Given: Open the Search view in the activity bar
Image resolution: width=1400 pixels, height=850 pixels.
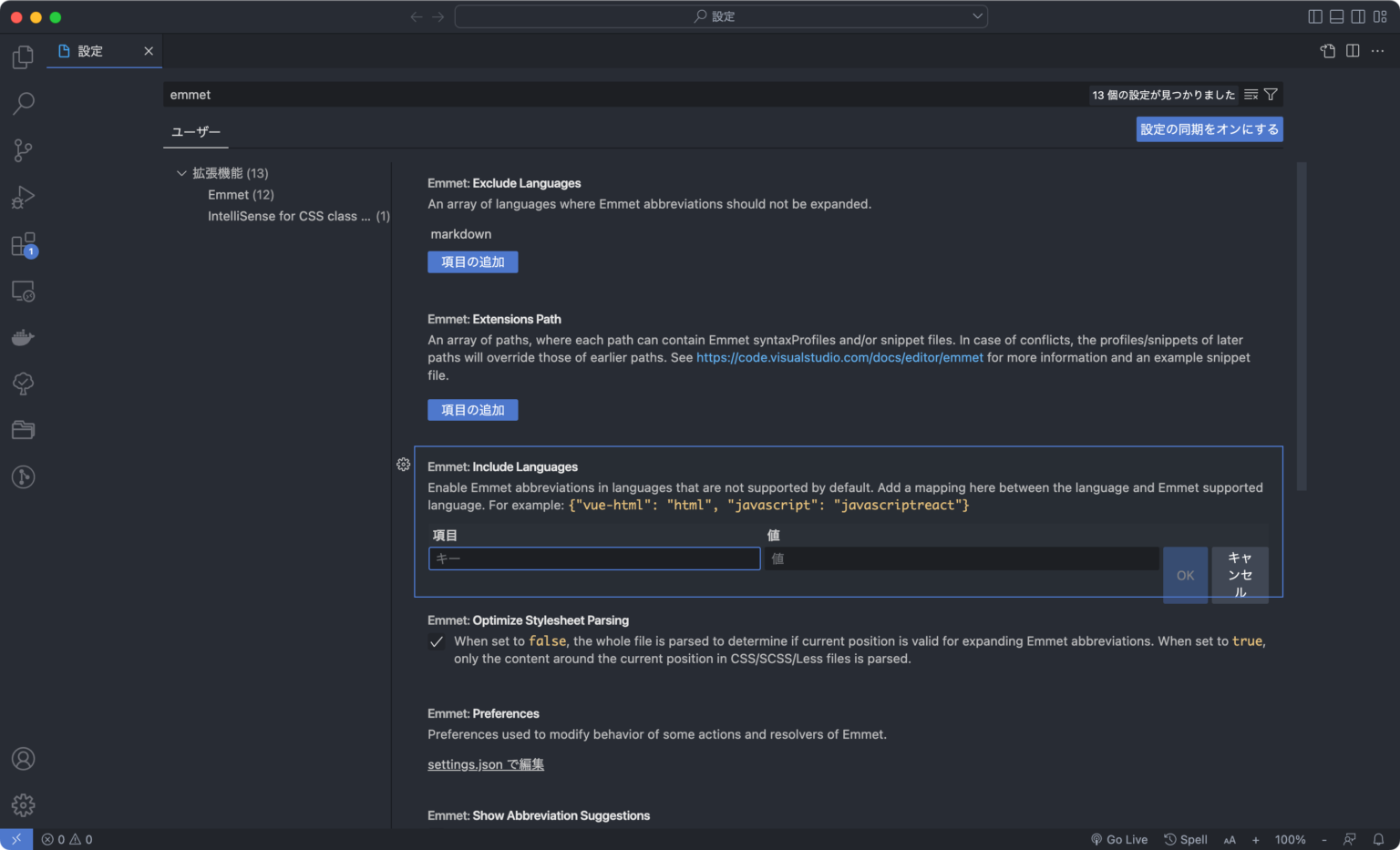Looking at the screenshot, I should tap(23, 103).
